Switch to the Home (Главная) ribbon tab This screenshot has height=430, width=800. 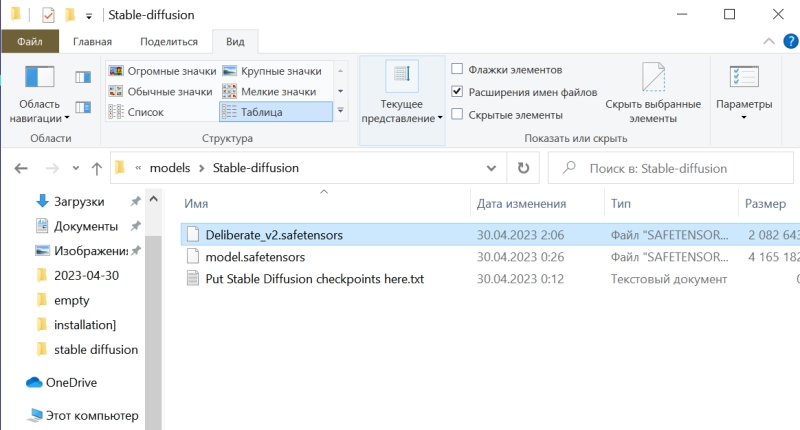[92, 42]
